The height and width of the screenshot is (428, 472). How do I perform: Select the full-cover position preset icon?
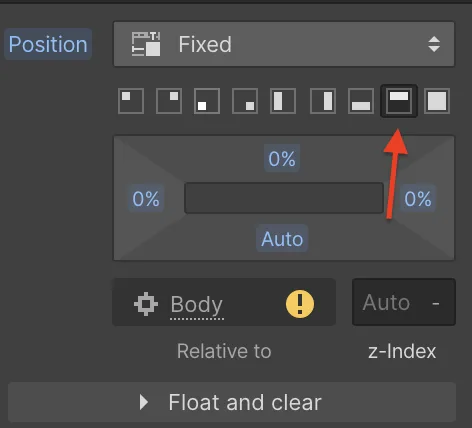(x=437, y=101)
